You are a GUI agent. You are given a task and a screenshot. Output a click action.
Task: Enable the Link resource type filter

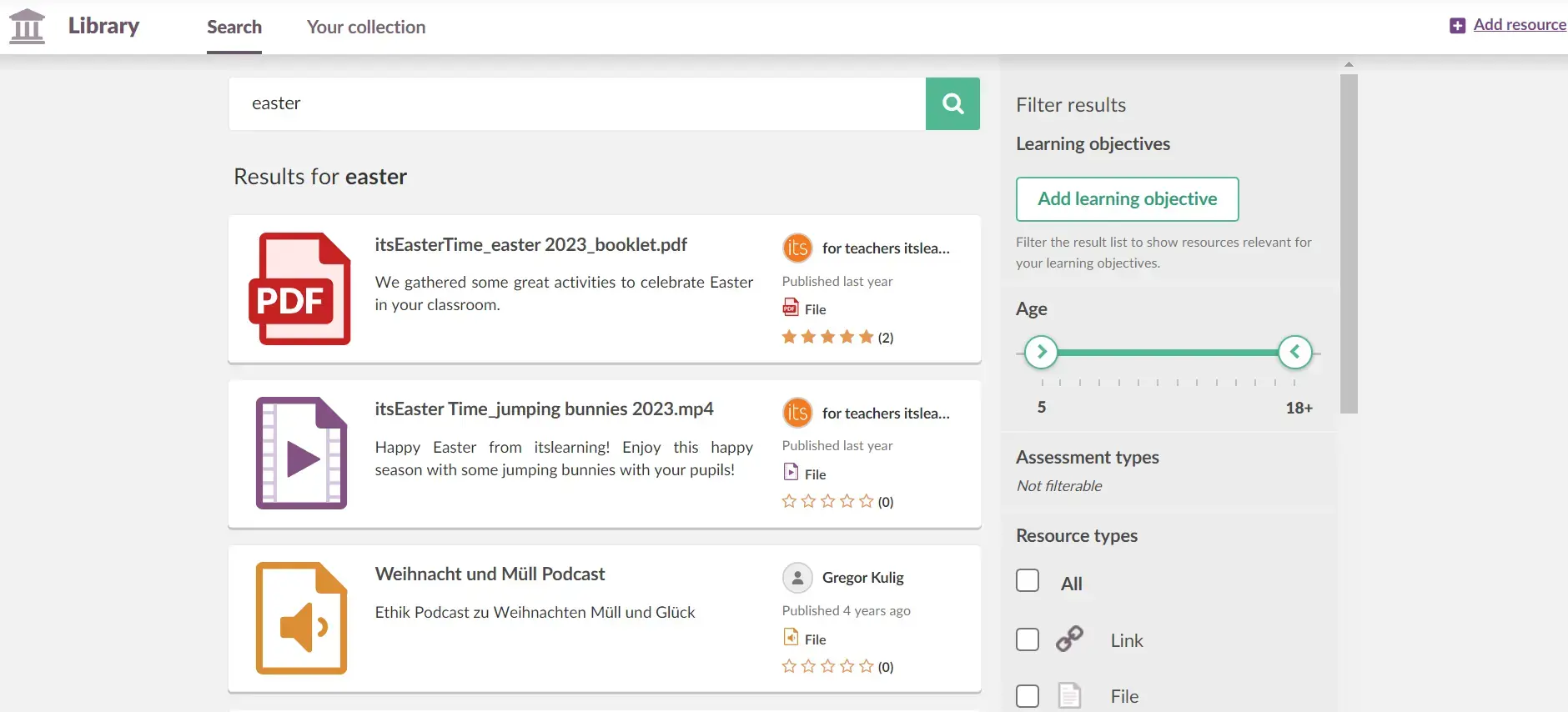pos(1028,639)
